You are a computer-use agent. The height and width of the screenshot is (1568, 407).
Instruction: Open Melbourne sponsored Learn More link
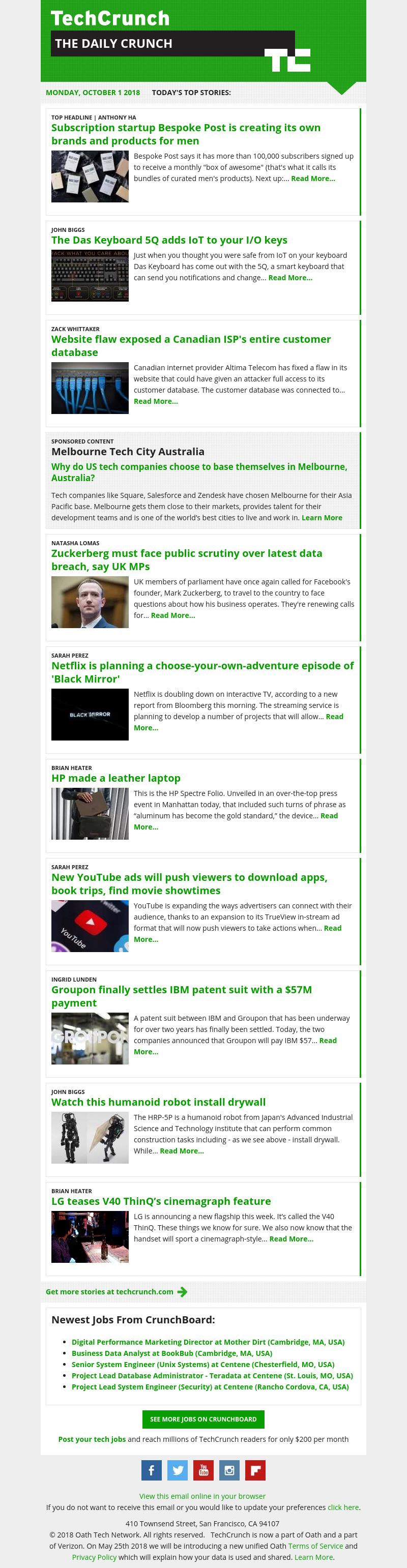click(322, 517)
